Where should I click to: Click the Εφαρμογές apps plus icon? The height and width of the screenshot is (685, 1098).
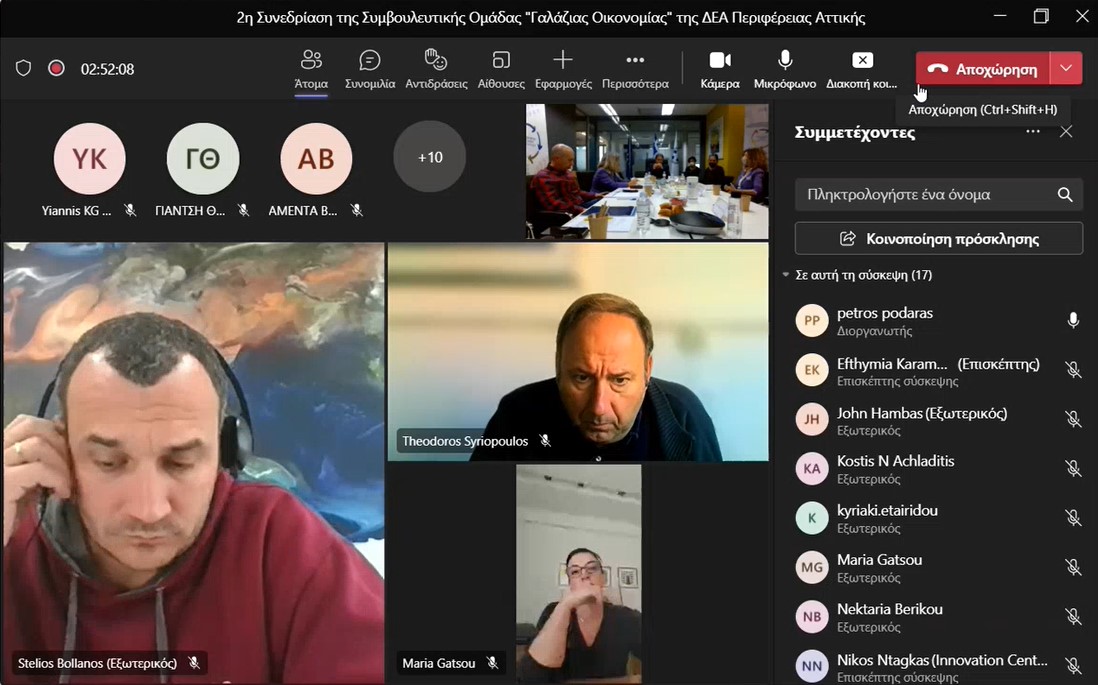coord(563,61)
